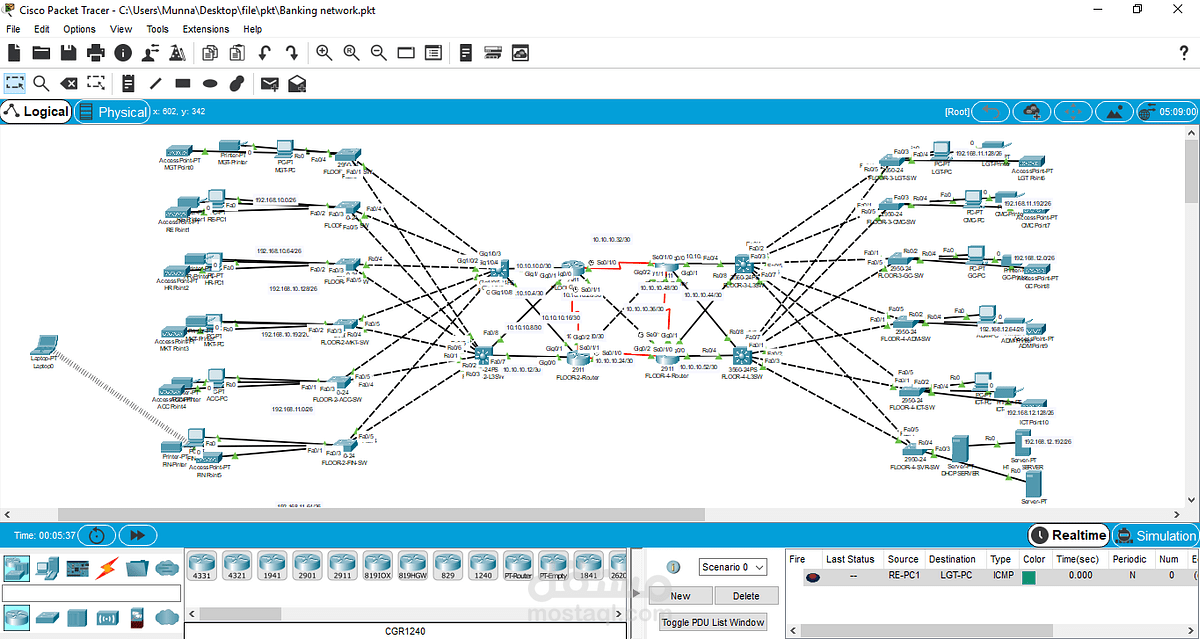The width and height of the screenshot is (1200, 639).
Task: Switch to Simulation mode
Action: click(x=1154, y=535)
